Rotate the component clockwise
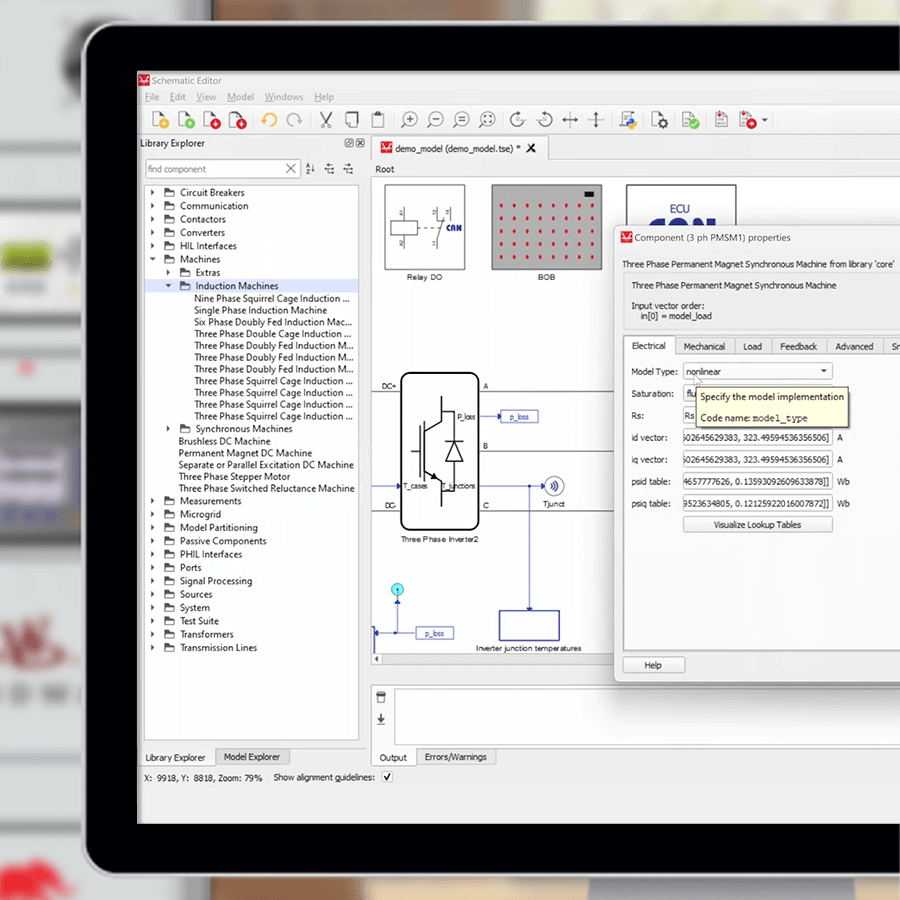 (x=517, y=120)
